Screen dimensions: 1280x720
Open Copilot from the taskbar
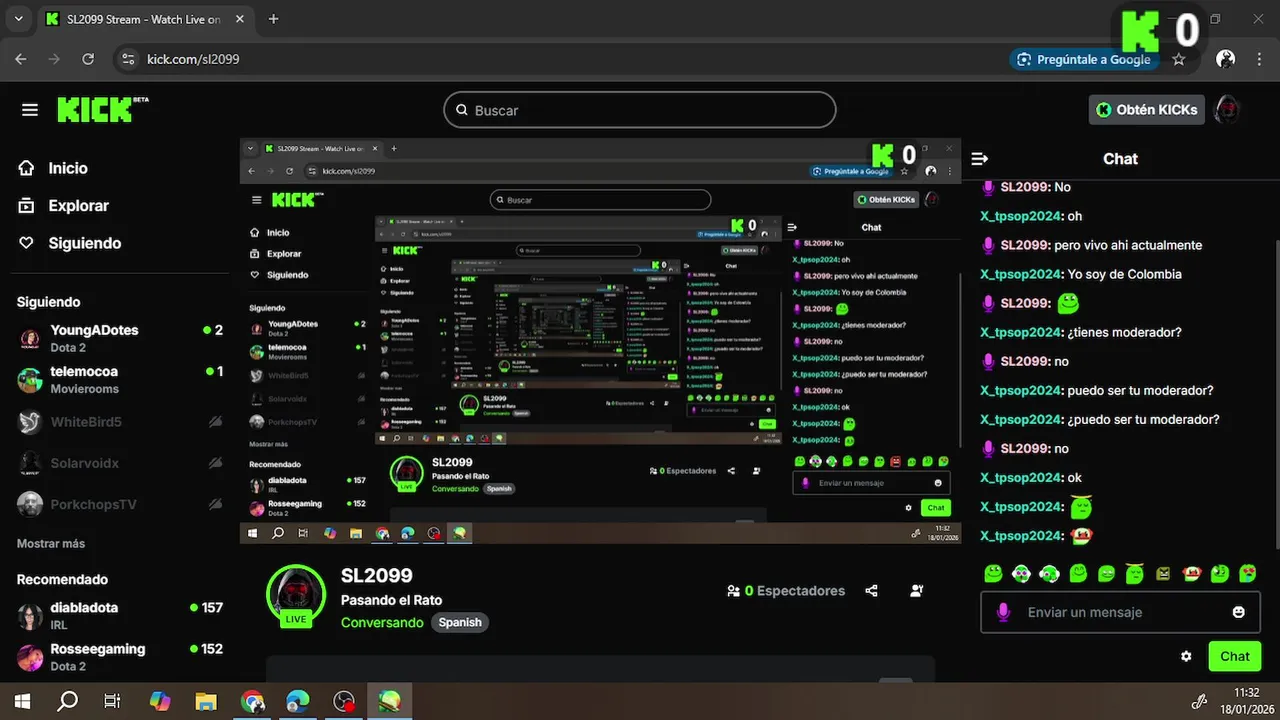coord(160,702)
